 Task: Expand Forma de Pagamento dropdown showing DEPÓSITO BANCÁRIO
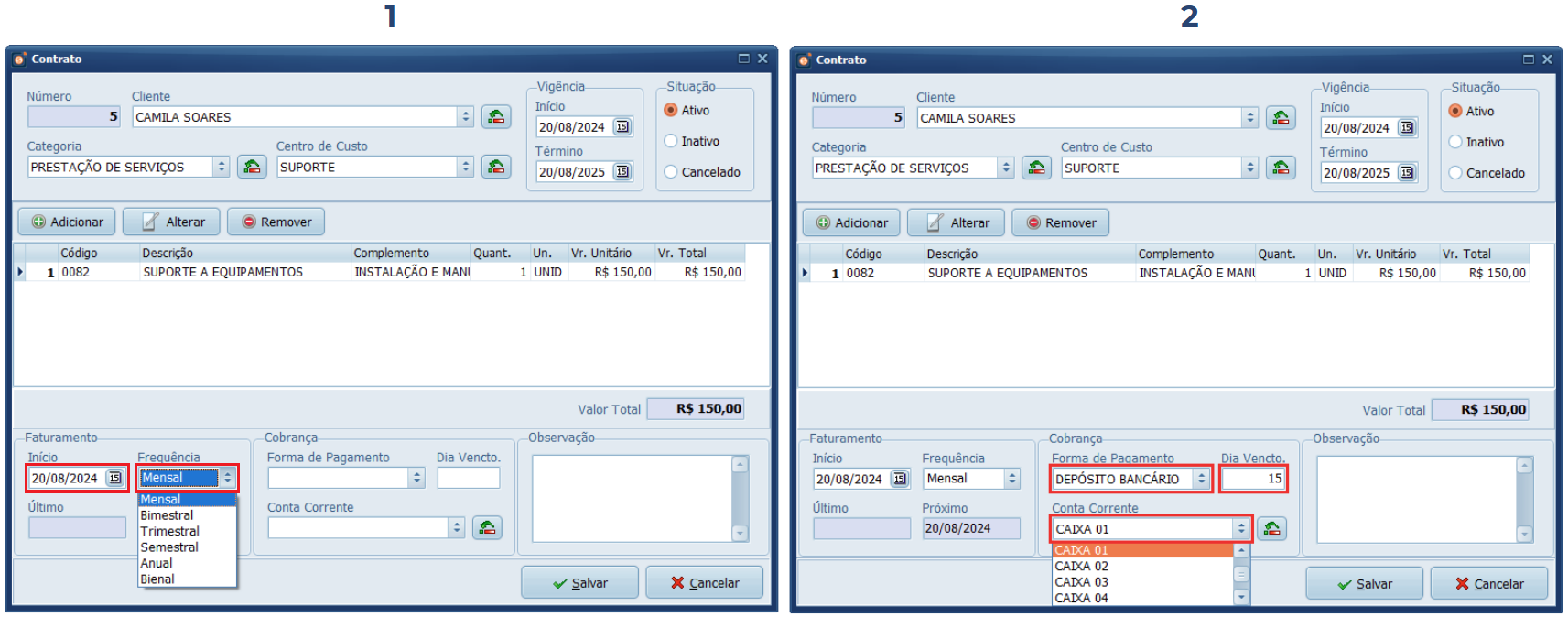[1202, 479]
